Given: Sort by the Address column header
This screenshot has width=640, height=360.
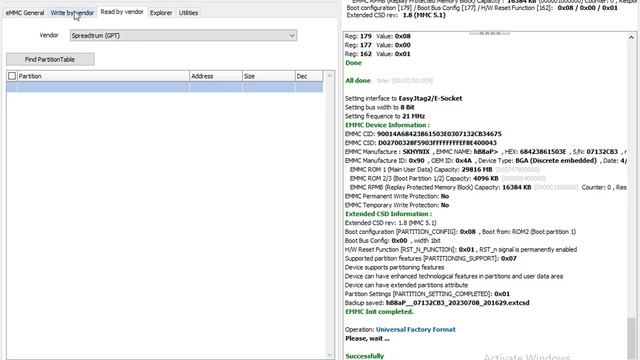Looking at the screenshot, I should [x=216, y=76].
